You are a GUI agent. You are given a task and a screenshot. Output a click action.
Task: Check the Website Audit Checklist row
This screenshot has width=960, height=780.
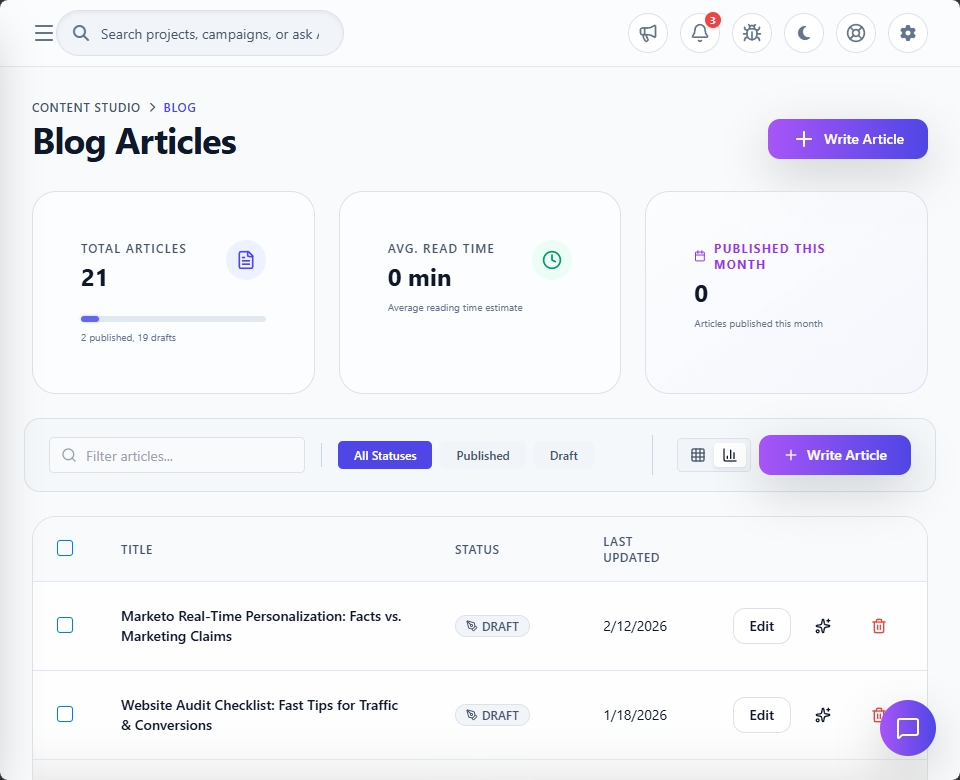point(65,714)
